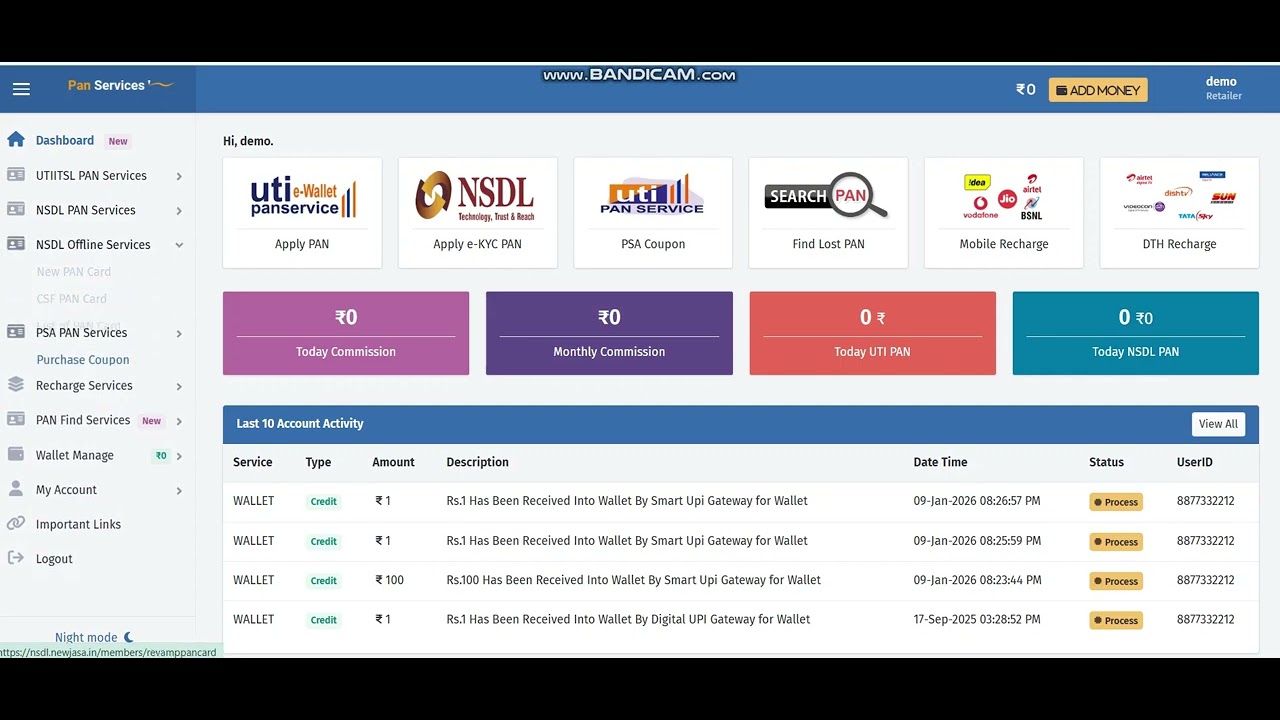Click View All account activity button
The image size is (1280, 720).
tap(1218, 424)
